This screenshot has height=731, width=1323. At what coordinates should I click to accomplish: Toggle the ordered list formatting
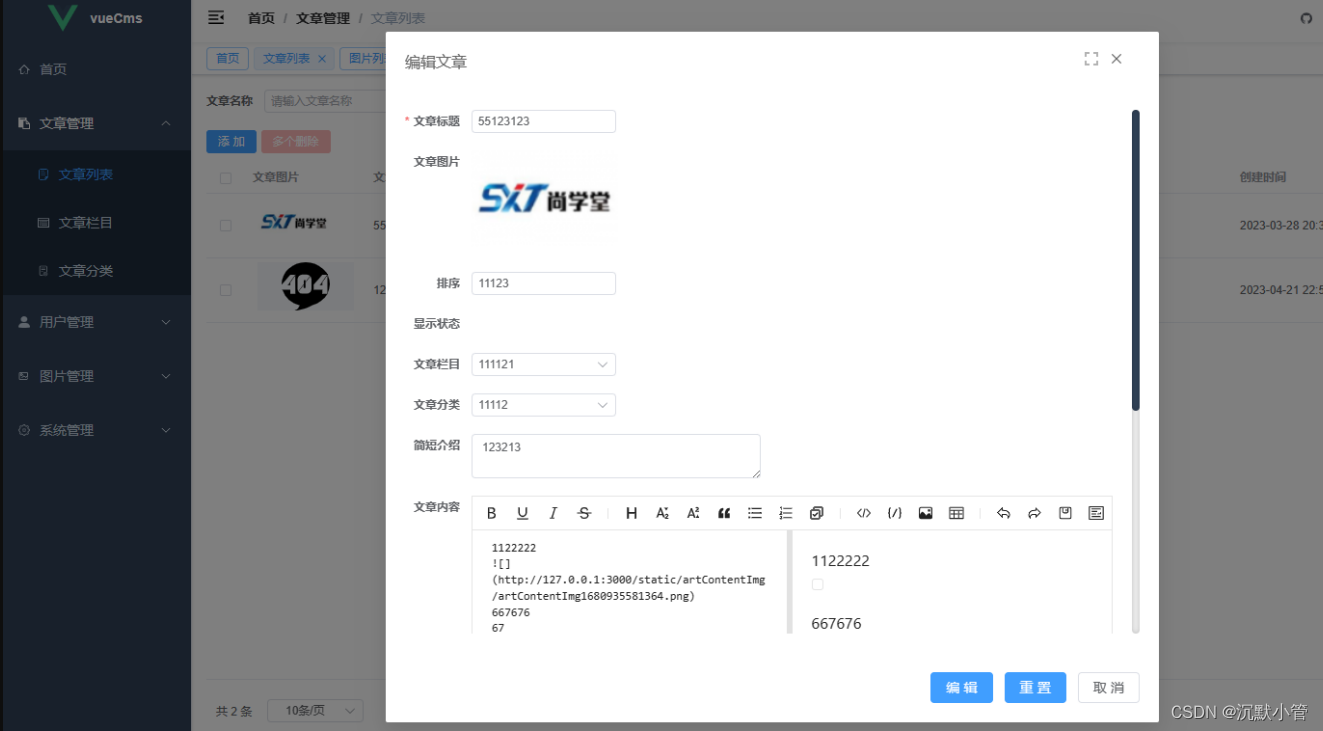click(x=785, y=513)
